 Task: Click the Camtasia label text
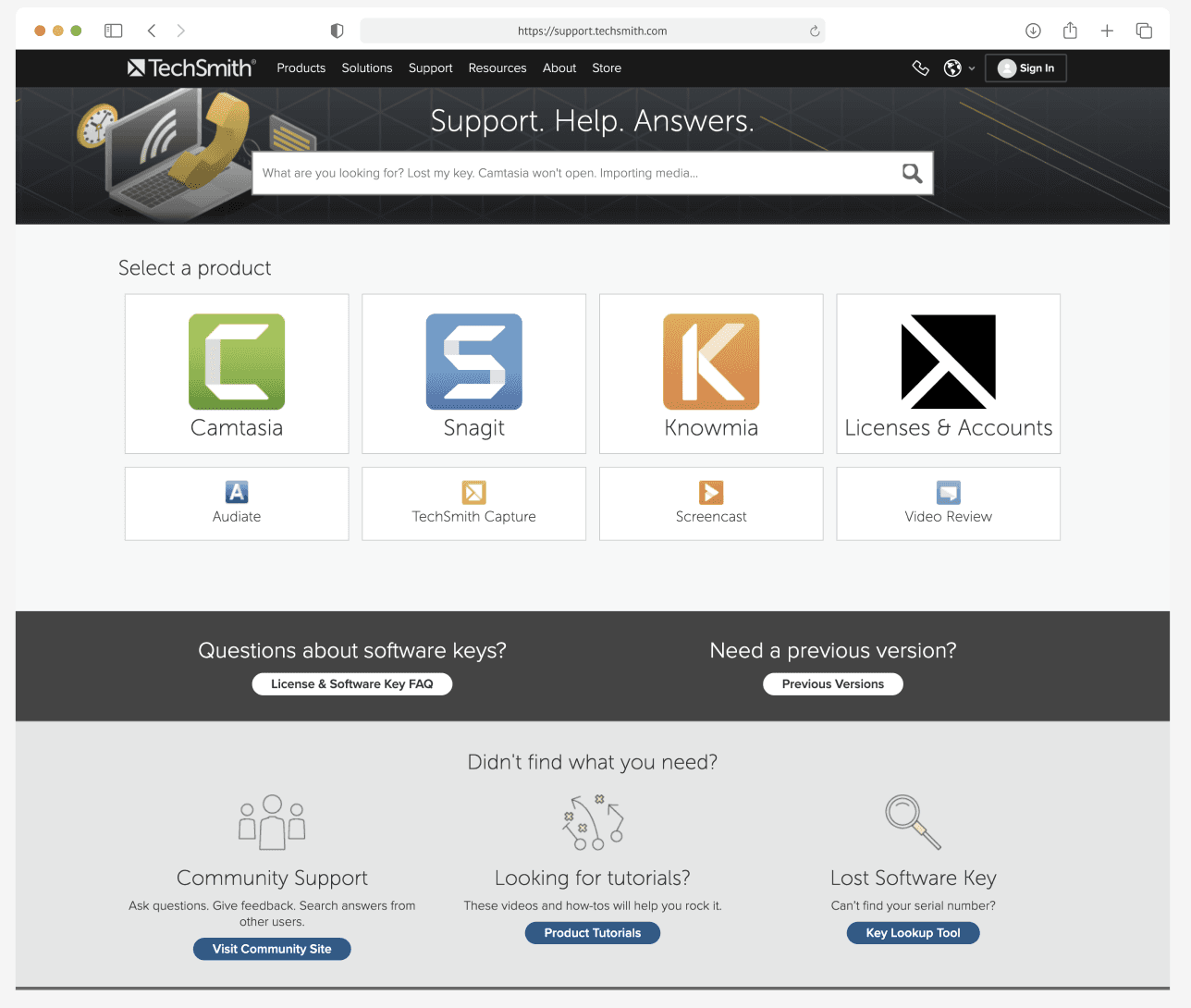(237, 427)
